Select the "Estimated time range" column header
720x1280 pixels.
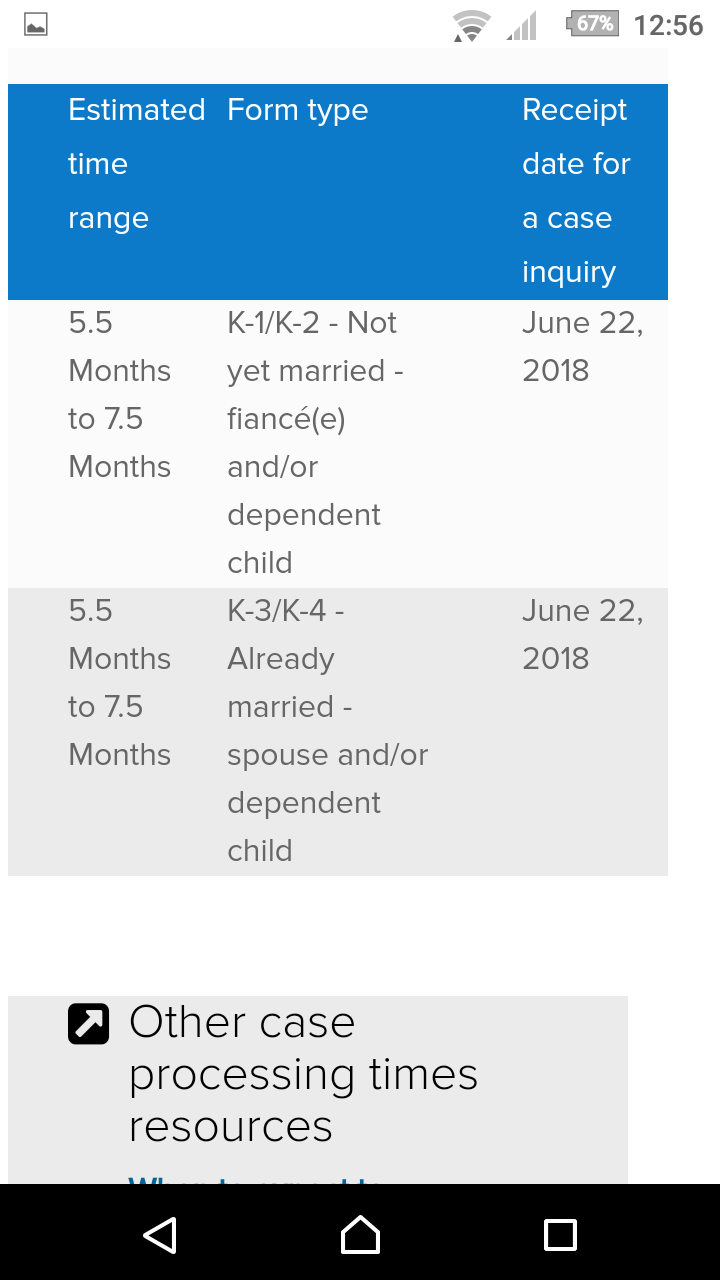click(136, 164)
